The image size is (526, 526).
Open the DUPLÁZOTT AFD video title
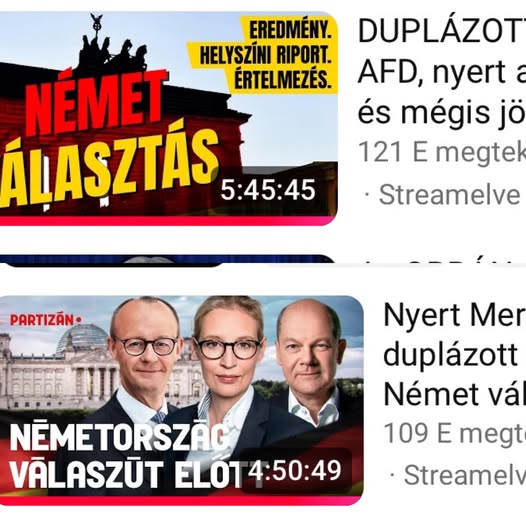pyautogui.click(x=442, y=72)
